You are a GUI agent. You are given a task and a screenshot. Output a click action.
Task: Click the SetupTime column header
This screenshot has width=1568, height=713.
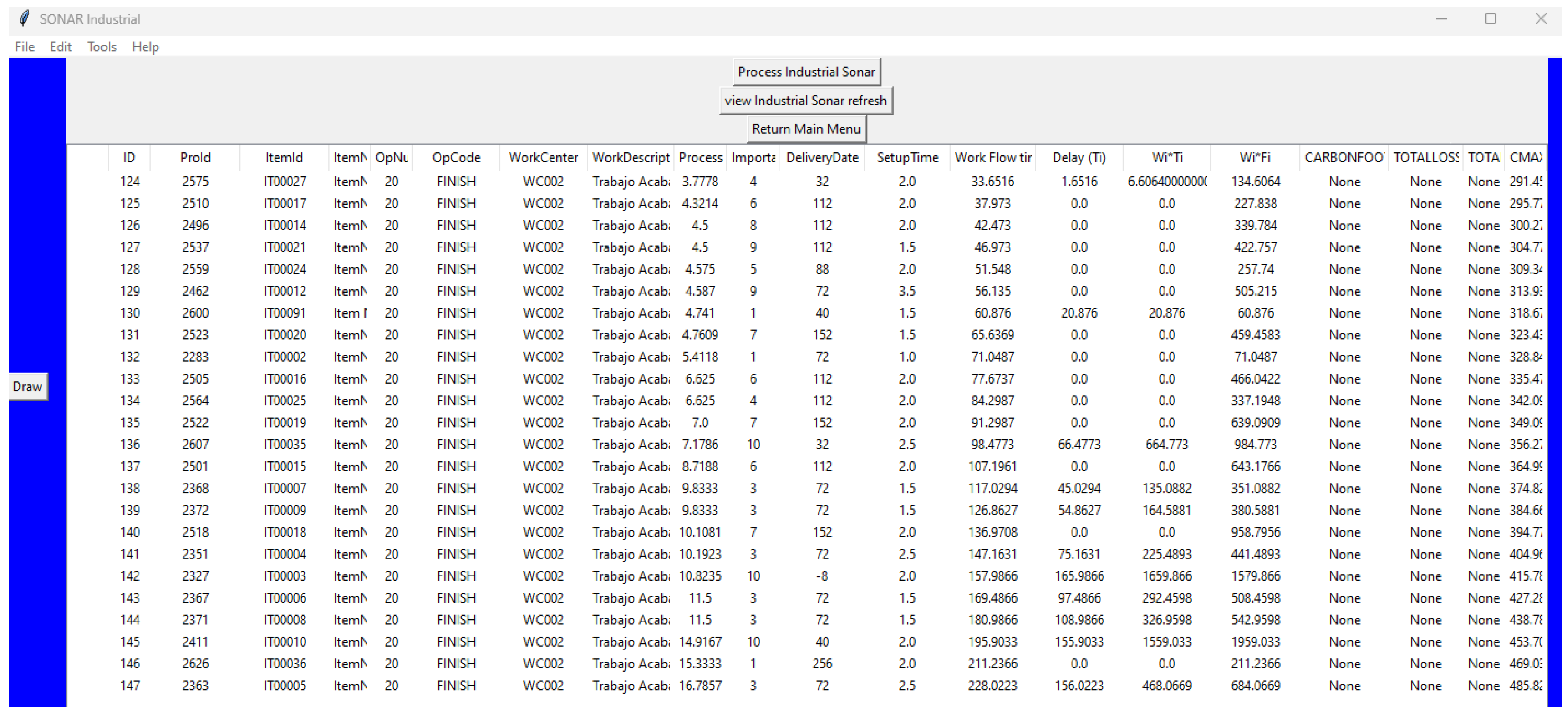pyautogui.click(x=907, y=157)
